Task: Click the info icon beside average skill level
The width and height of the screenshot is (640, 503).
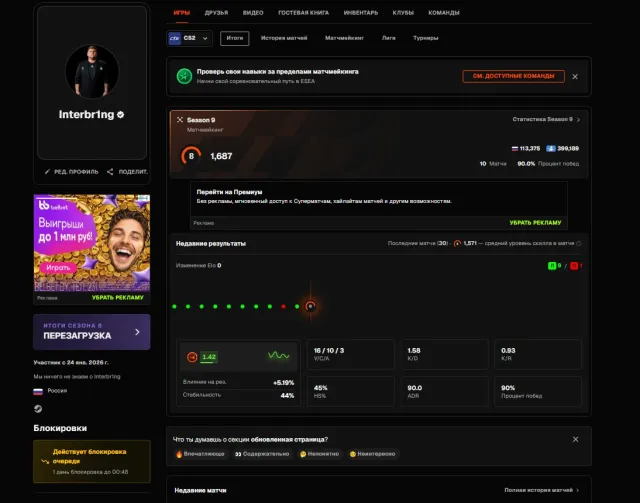Action: click(579, 243)
